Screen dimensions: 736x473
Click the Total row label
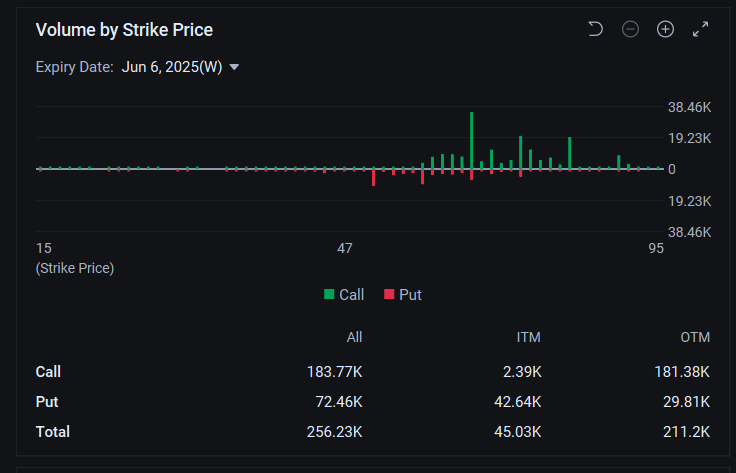[53, 432]
